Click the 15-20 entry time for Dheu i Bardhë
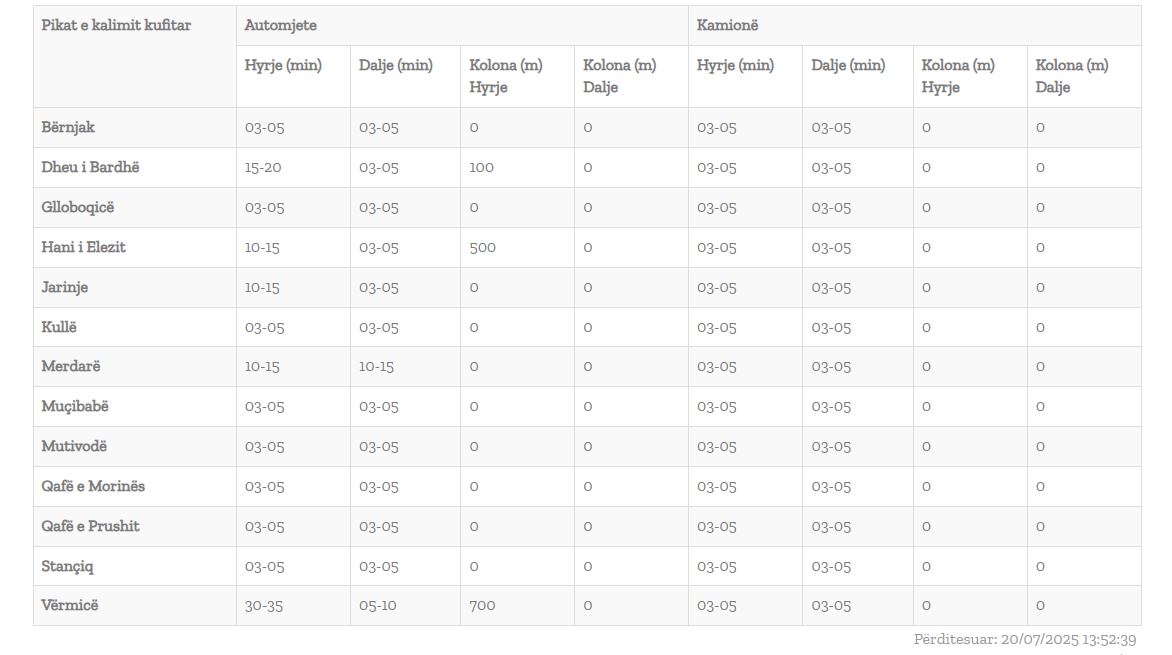1172x655 pixels. click(263, 167)
